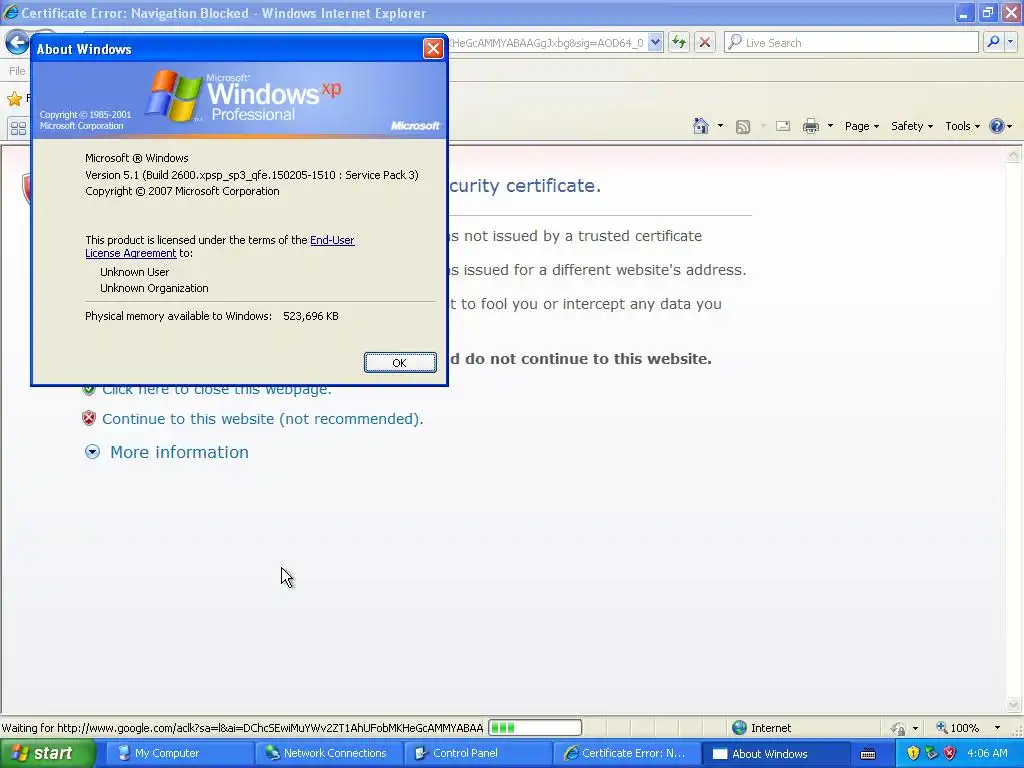The height and width of the screenshot is (768, 1024).
Task: Click here to close this webpage link
Action: point(216,390)
